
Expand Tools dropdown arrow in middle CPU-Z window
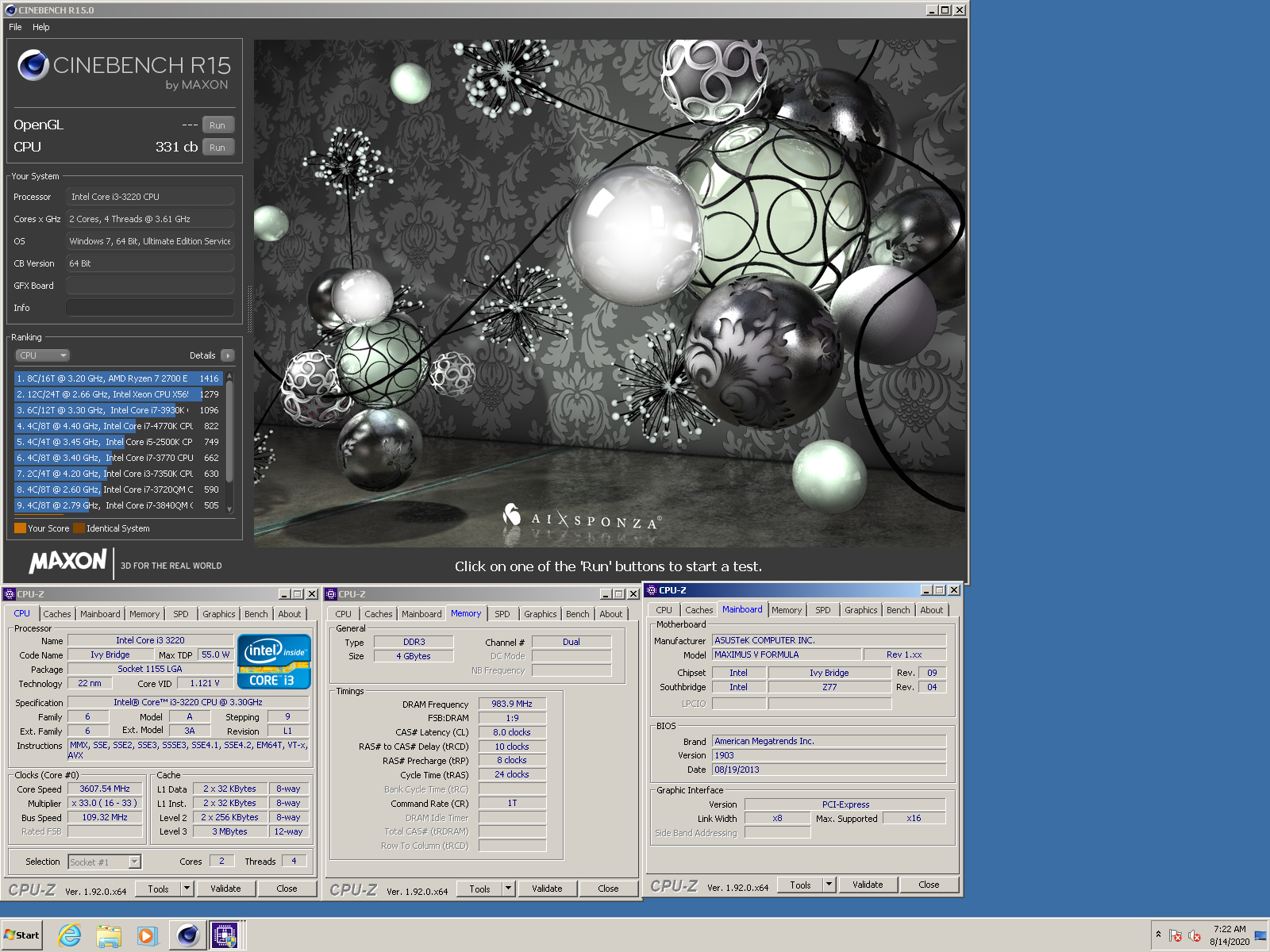click(509, 889)
